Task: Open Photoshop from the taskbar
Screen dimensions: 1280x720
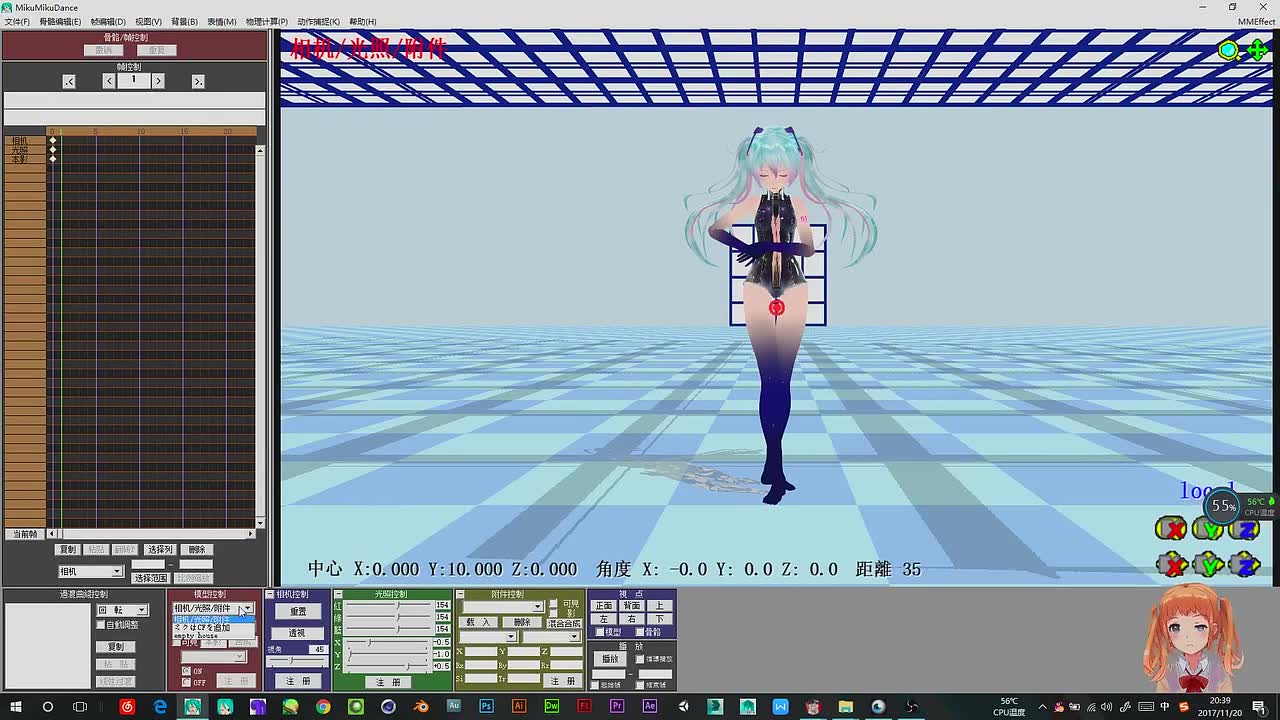Action: point(486,706)
